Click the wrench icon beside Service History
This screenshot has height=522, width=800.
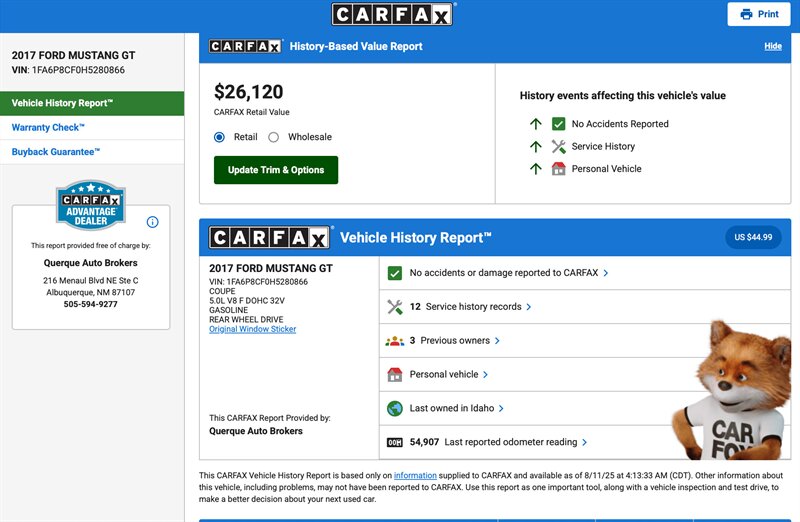(x=558, y=146)
